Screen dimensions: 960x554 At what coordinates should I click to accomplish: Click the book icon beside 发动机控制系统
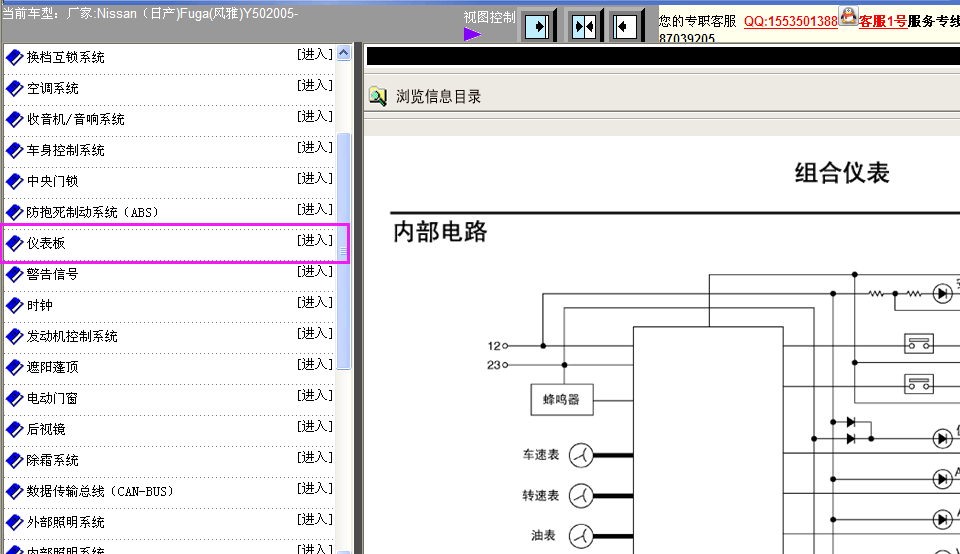14,337
